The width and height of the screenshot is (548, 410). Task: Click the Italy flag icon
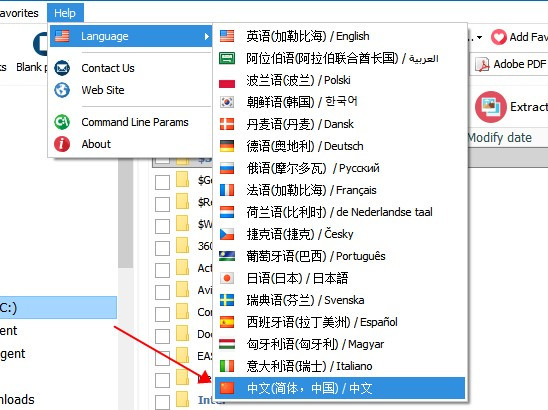227,366
